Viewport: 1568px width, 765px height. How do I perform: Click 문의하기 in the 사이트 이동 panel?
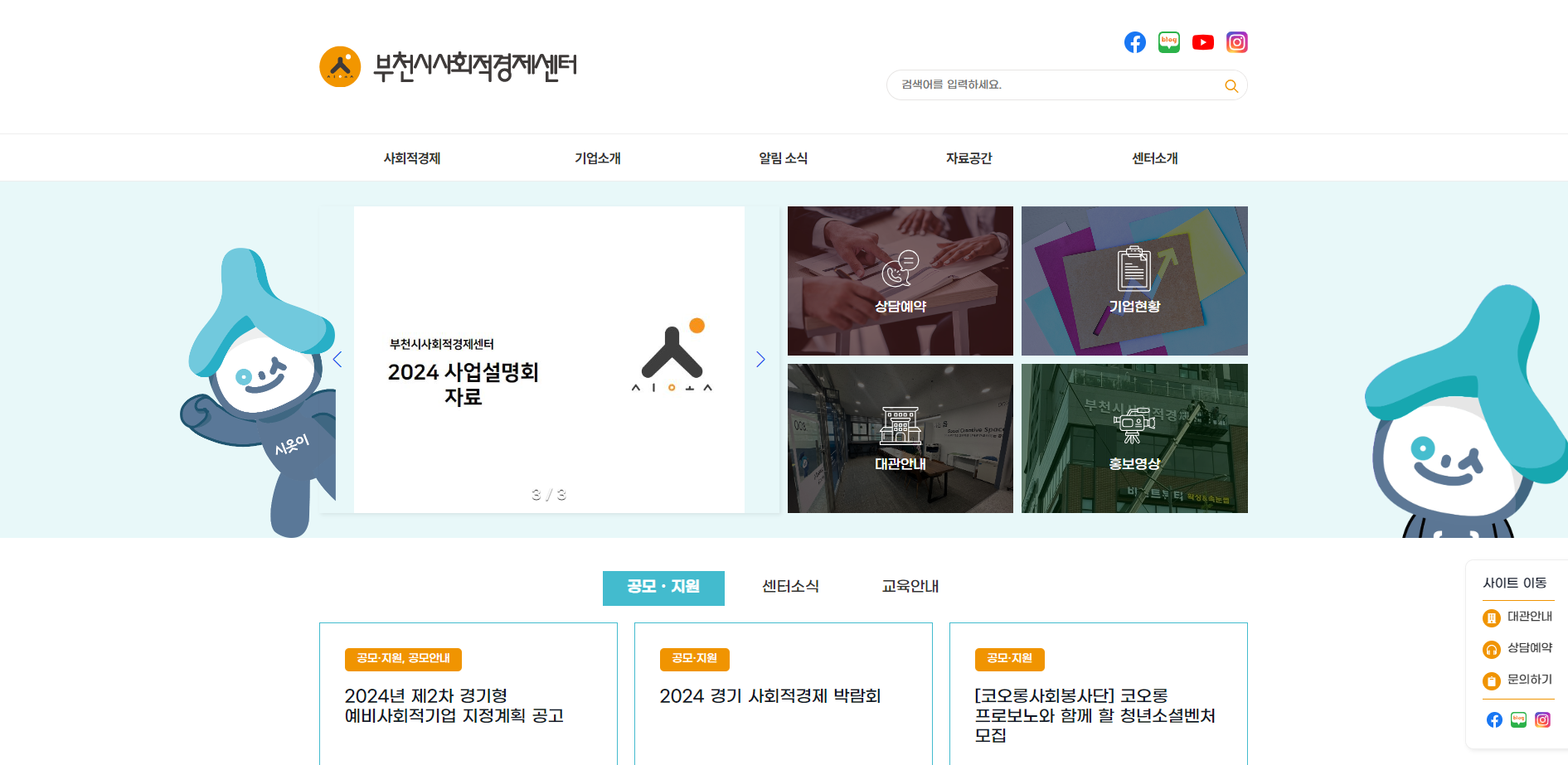[1529, 680]
